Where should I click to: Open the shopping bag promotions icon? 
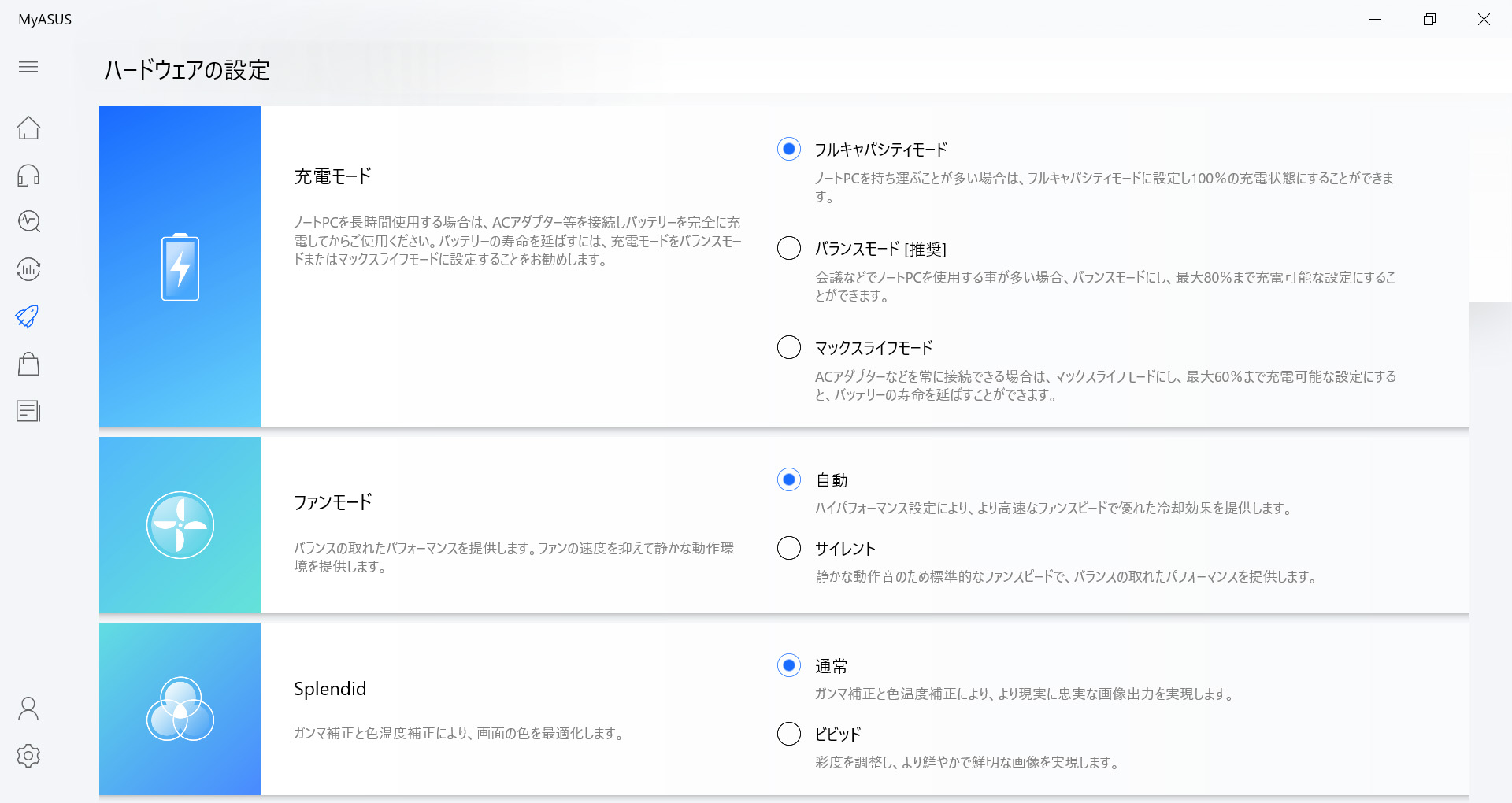tap(28, 364)
